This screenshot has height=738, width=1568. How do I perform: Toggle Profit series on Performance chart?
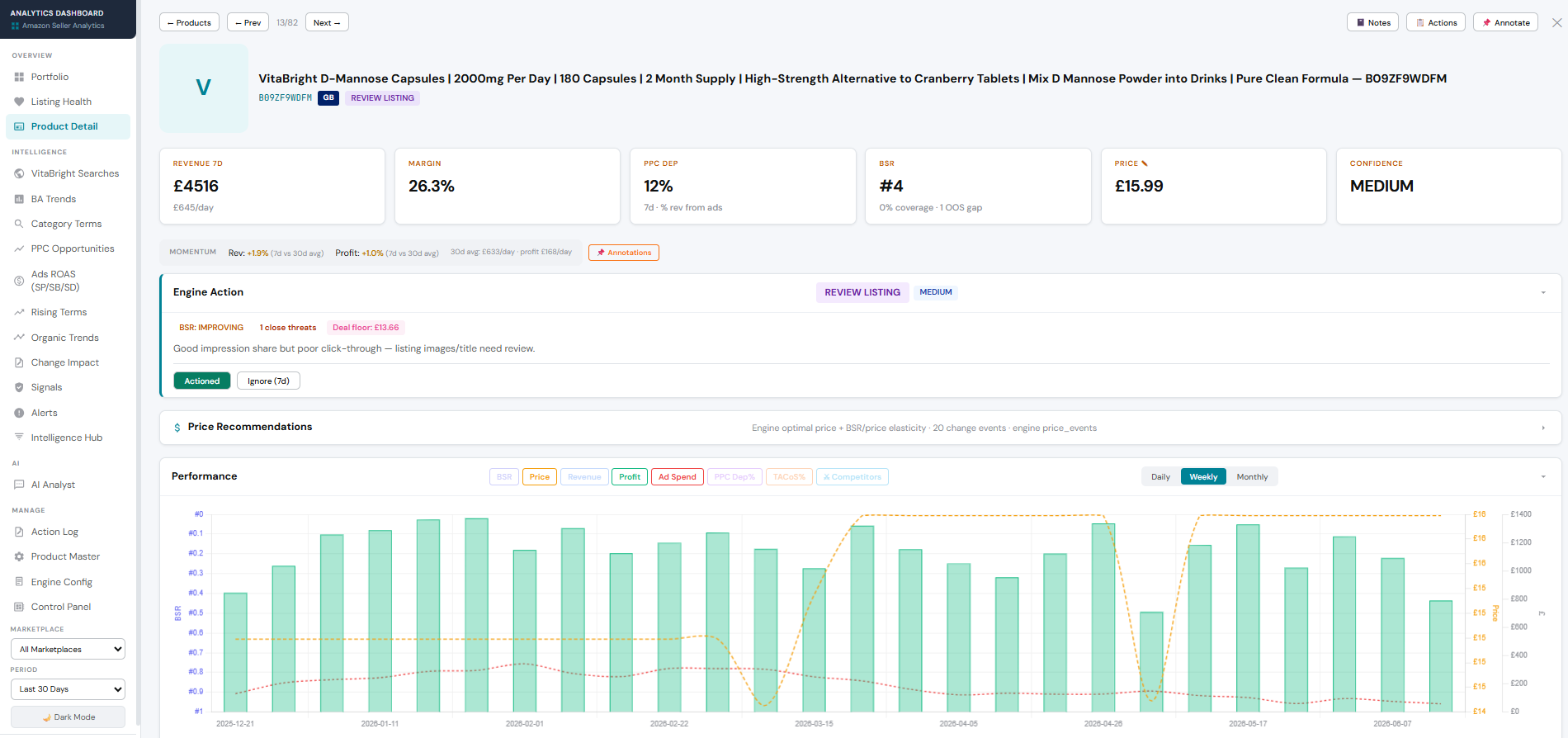coord(630,477)
